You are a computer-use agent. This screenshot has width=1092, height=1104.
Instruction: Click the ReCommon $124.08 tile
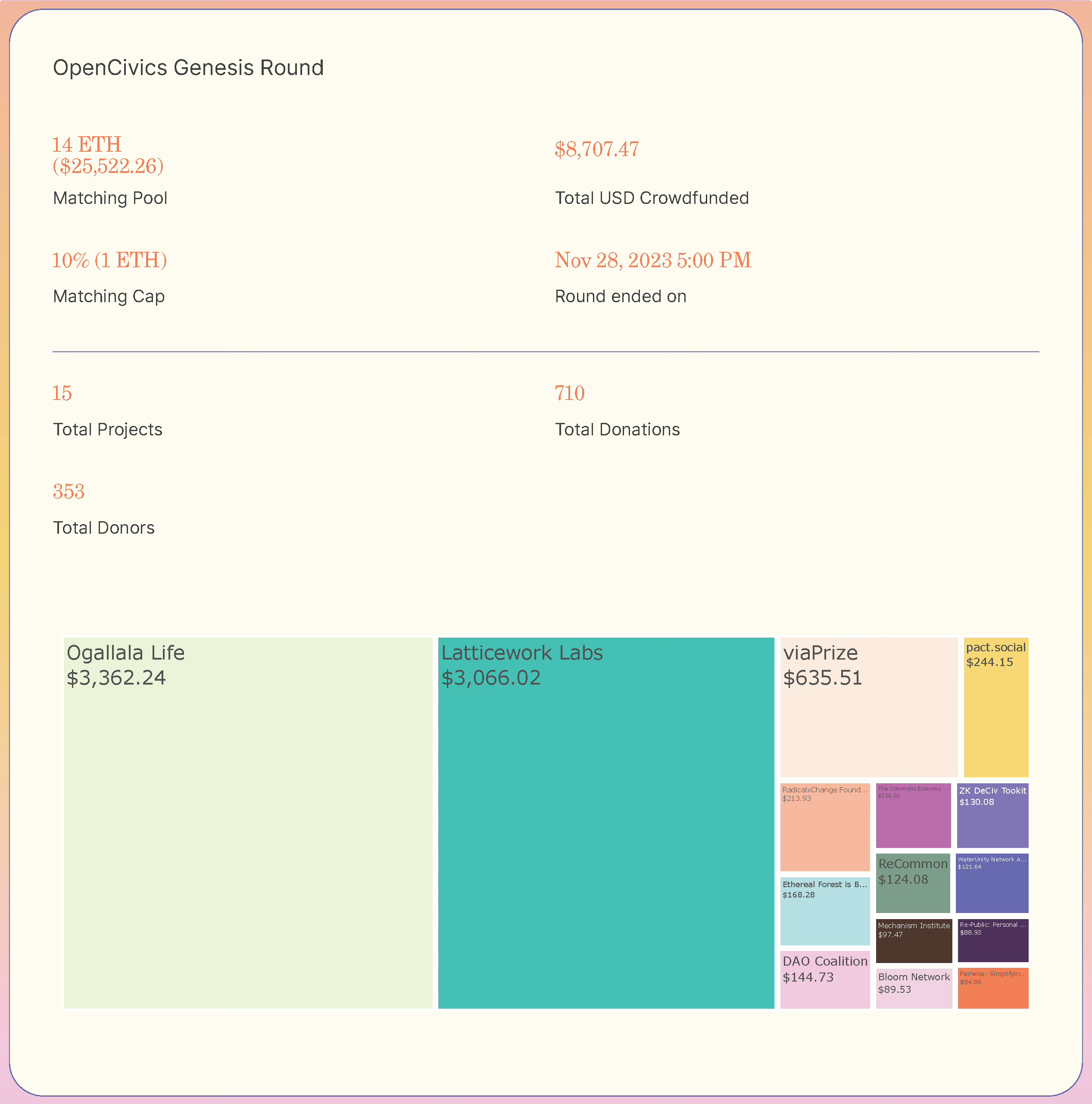tap(913, 883)
